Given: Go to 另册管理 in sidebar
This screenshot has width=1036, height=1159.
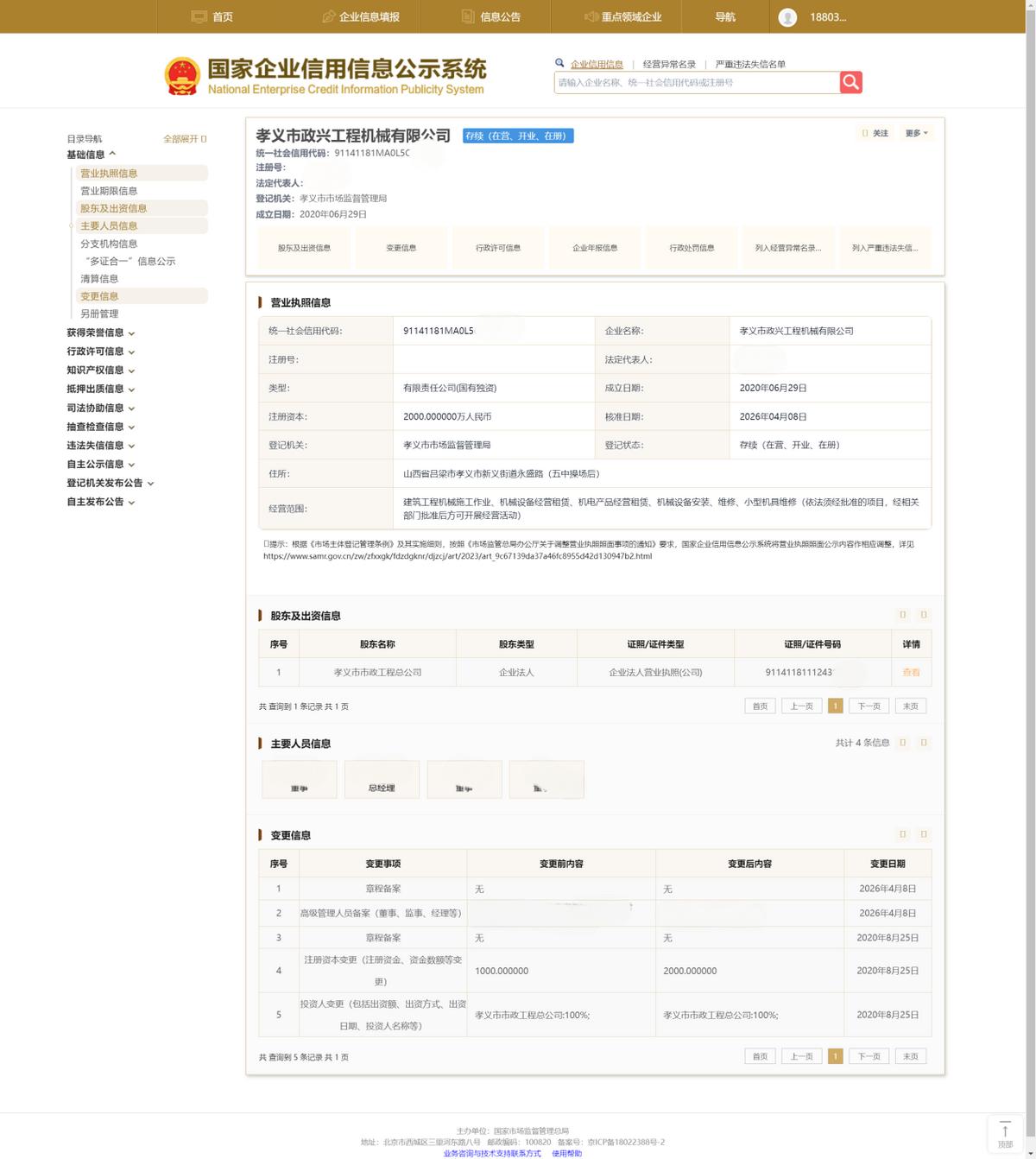Looking at the screenshot, I should (99, 313).
